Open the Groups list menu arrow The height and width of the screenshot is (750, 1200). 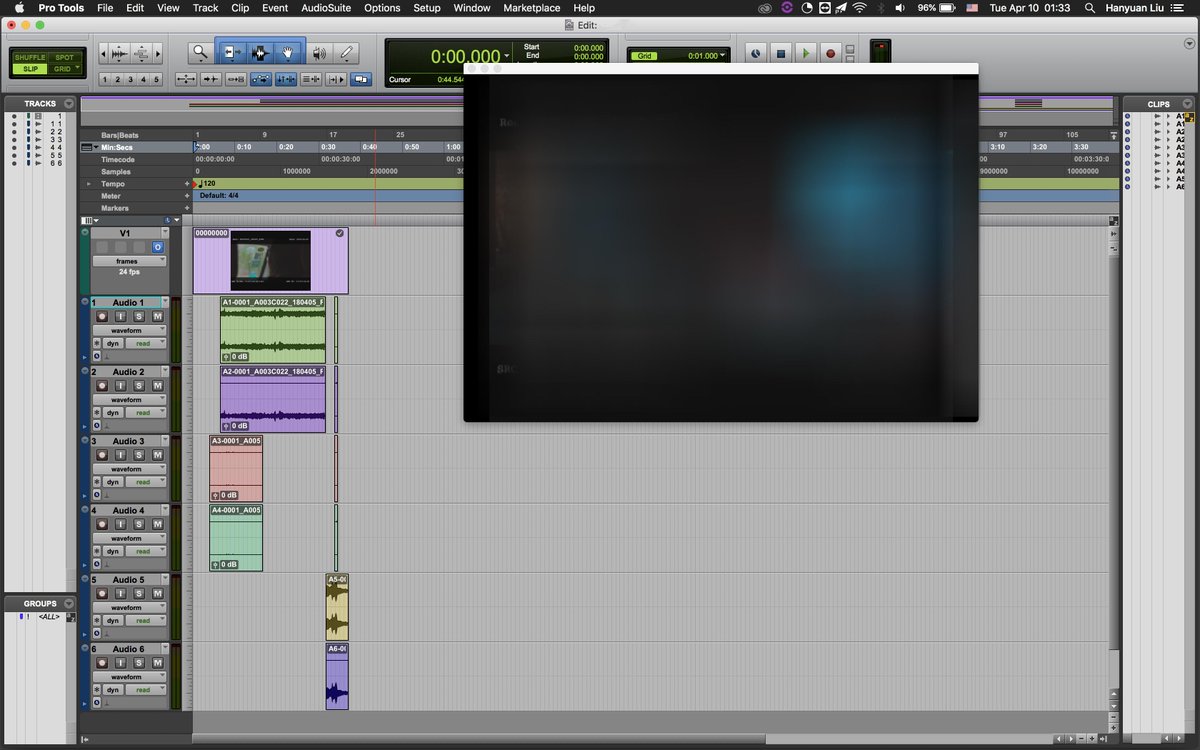(x=69, y=604)
